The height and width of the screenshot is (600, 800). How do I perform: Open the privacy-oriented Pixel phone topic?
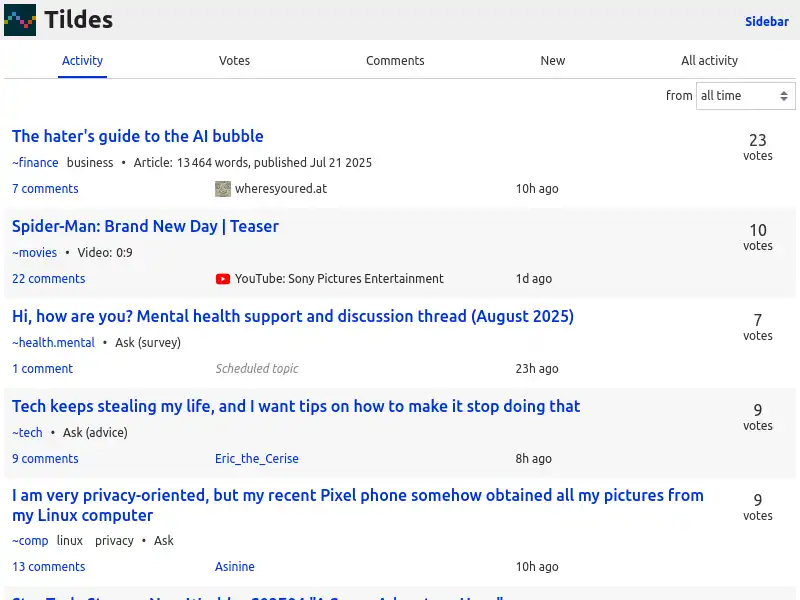(358, 505)
